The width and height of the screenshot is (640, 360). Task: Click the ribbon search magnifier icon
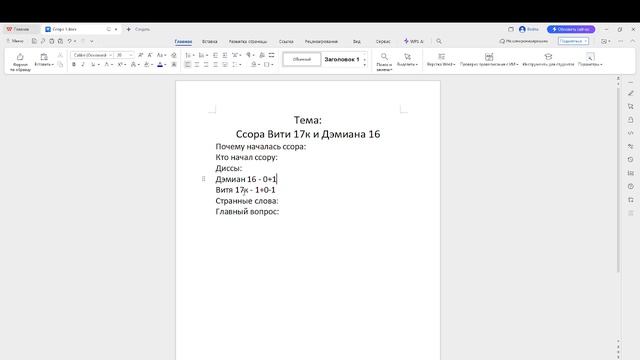tap(439, 41)
